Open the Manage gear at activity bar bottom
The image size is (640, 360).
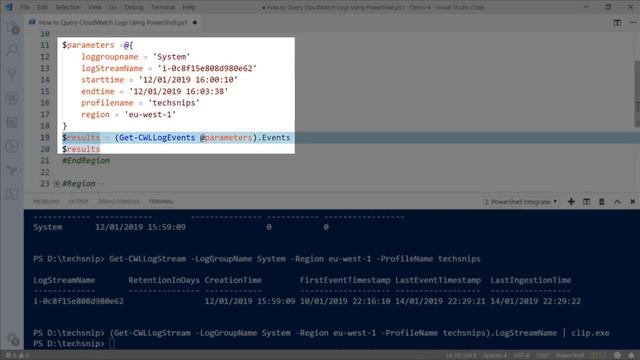click(x=12, y=339)
